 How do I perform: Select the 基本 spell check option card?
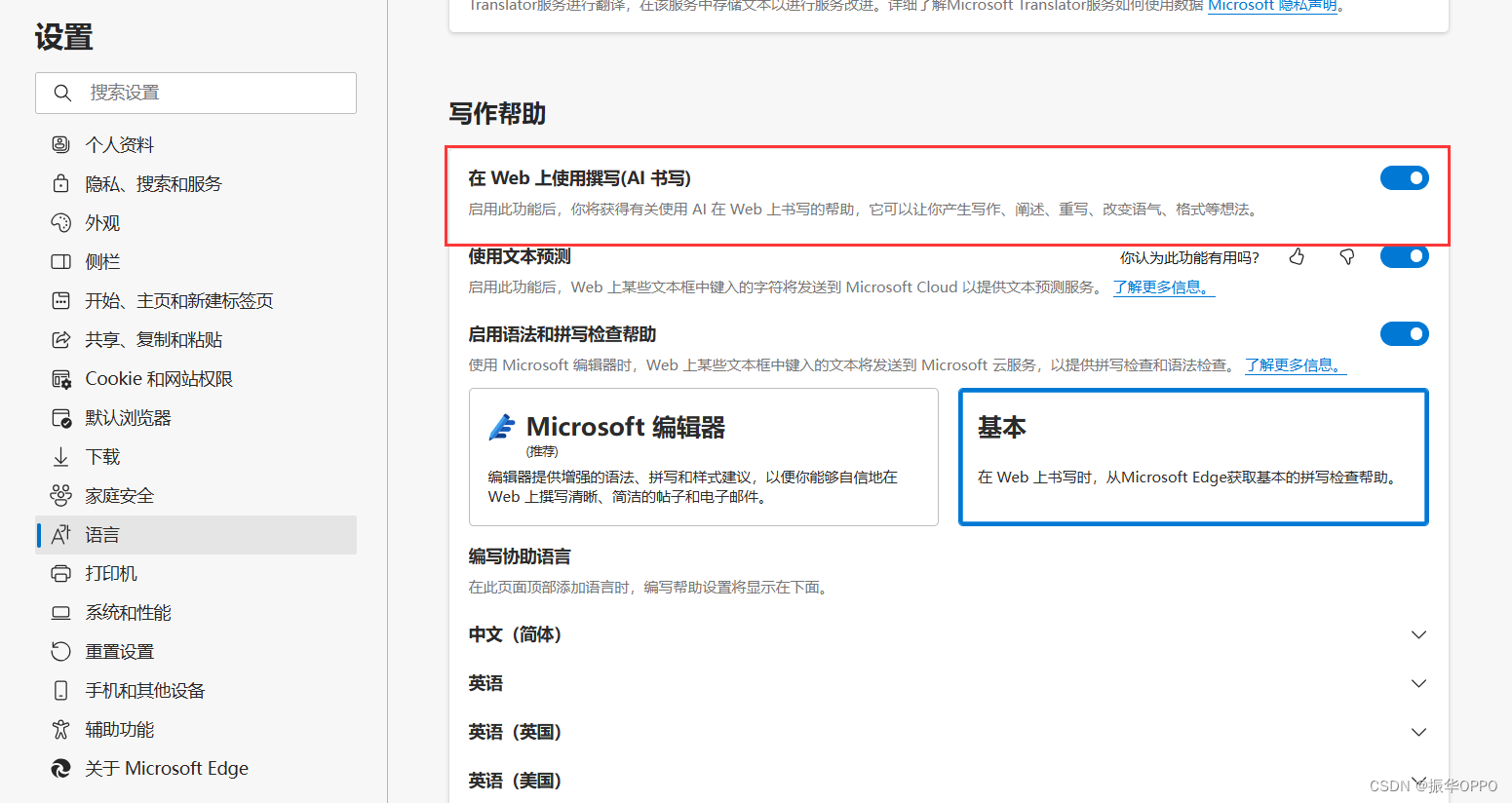point(1193,457)
